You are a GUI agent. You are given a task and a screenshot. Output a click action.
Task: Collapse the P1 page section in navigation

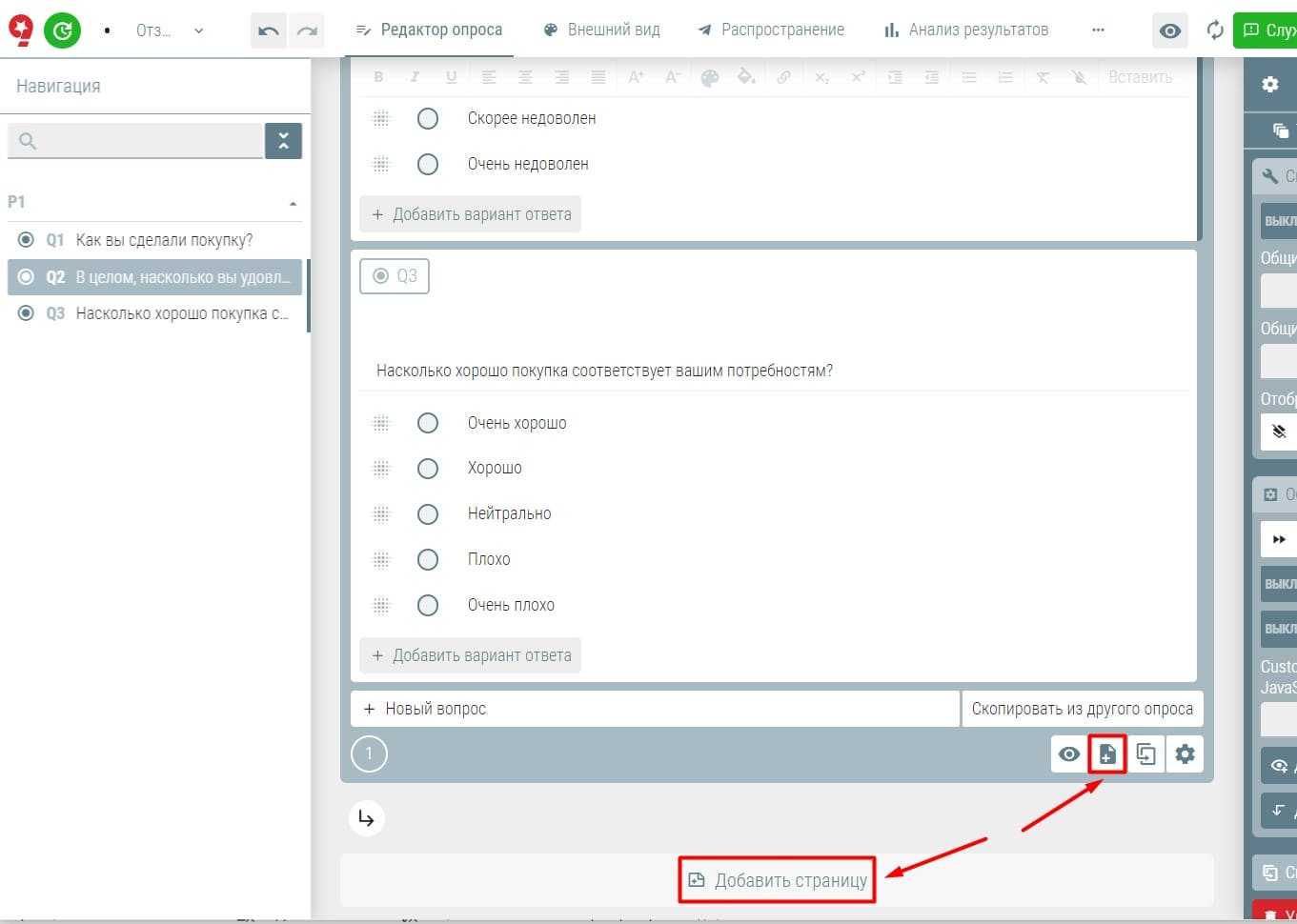tap(293, 203)
